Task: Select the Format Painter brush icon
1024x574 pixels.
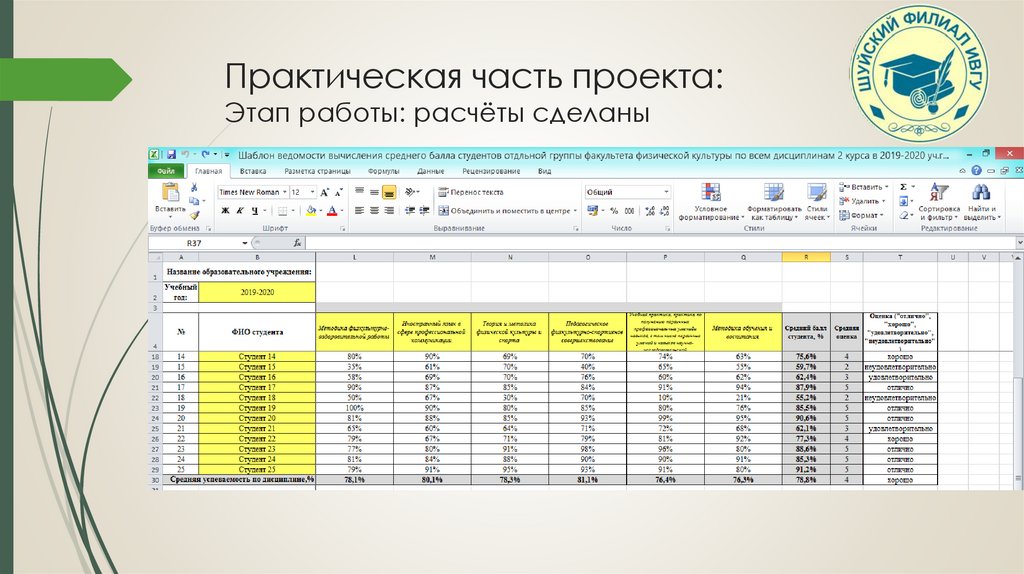Action: [x=194, y=214]
